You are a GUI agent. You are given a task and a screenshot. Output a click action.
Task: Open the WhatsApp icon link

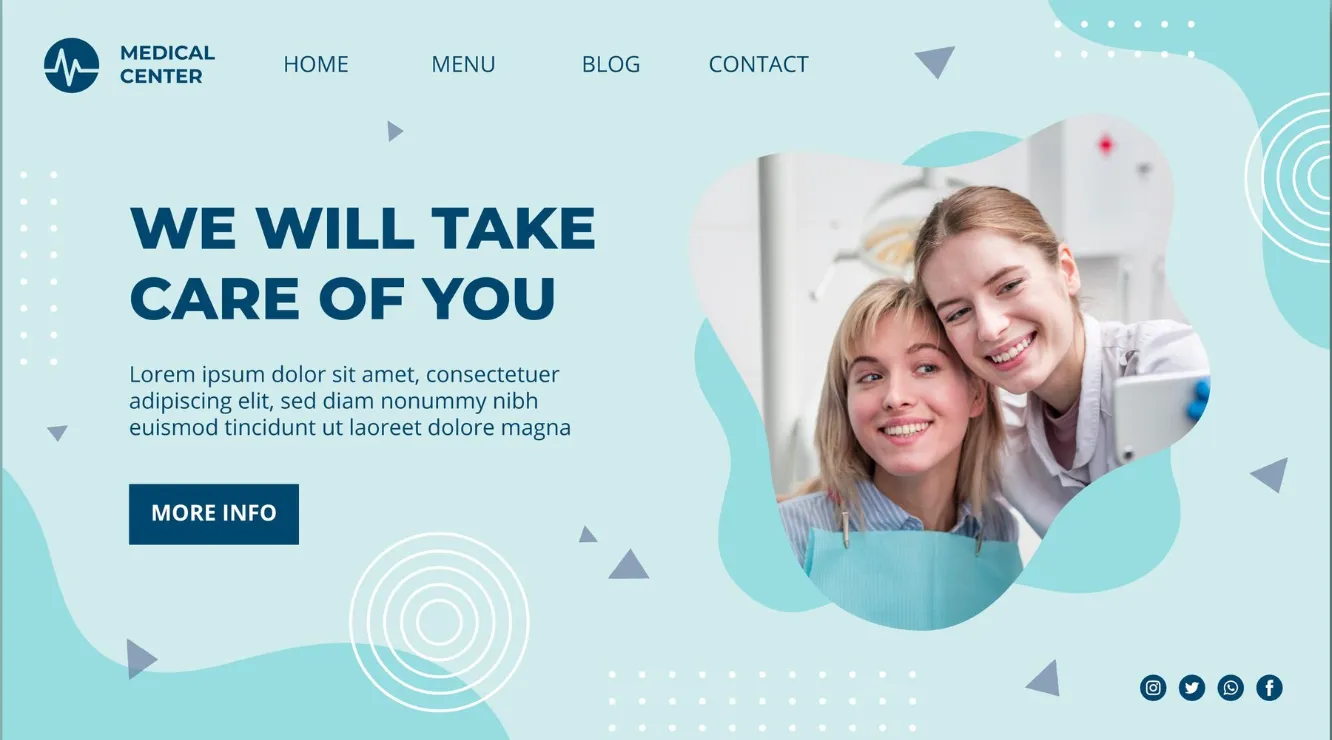(x=1231, y=687)
